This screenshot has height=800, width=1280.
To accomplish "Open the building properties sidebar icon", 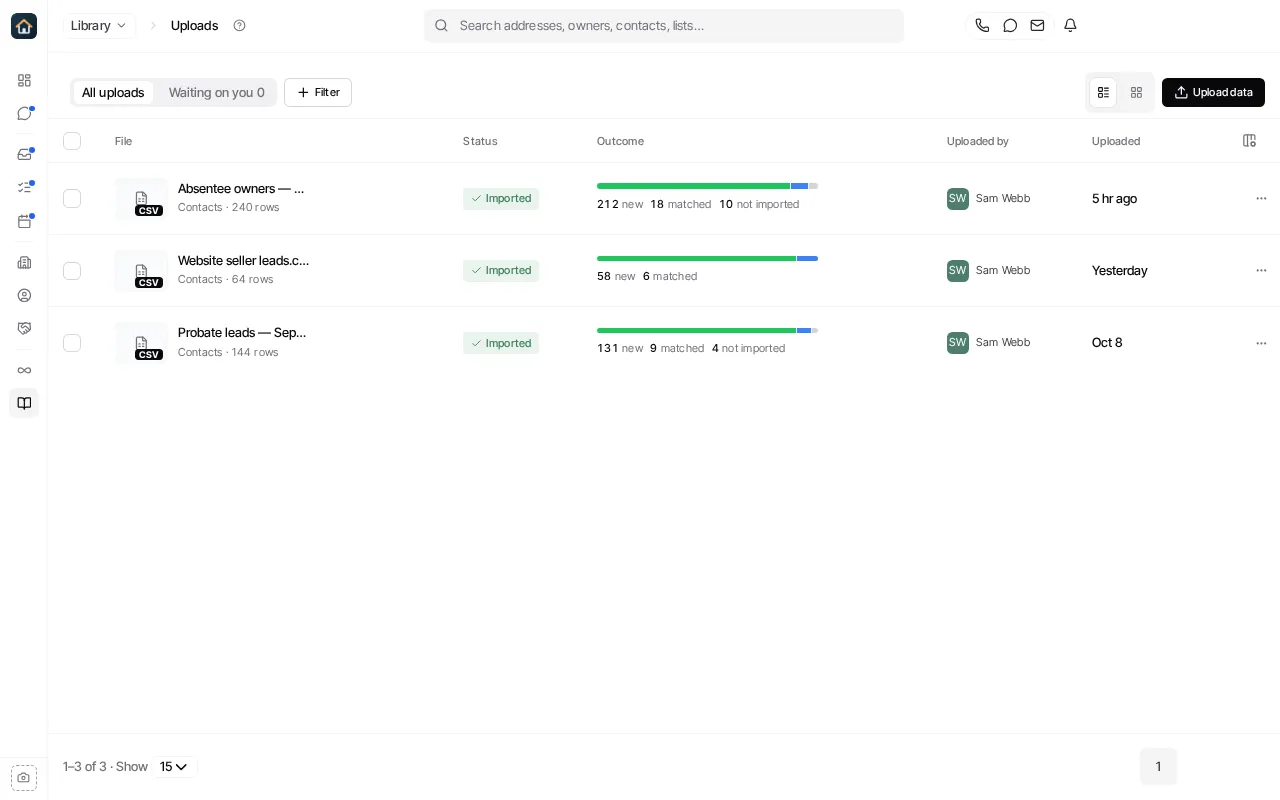I will coord(24,262).
